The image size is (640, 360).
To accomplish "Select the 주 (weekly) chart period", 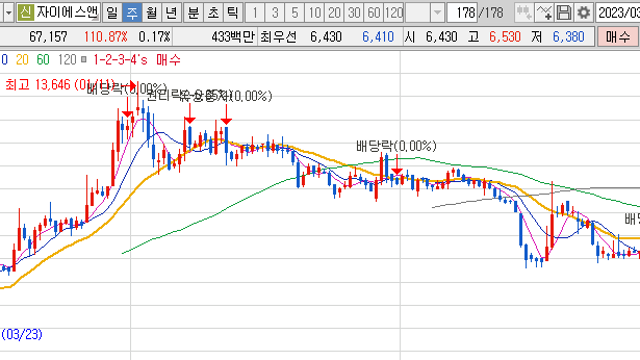I will 132,13.
